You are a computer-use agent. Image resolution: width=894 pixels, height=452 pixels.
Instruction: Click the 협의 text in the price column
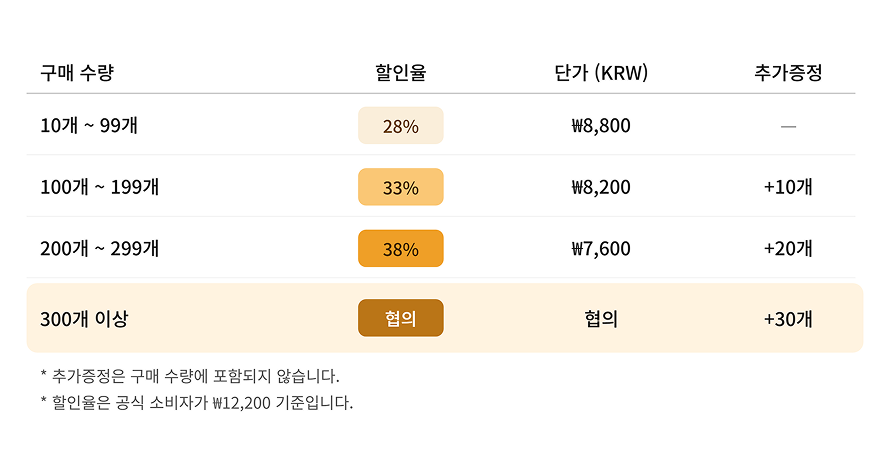[600, 319]
